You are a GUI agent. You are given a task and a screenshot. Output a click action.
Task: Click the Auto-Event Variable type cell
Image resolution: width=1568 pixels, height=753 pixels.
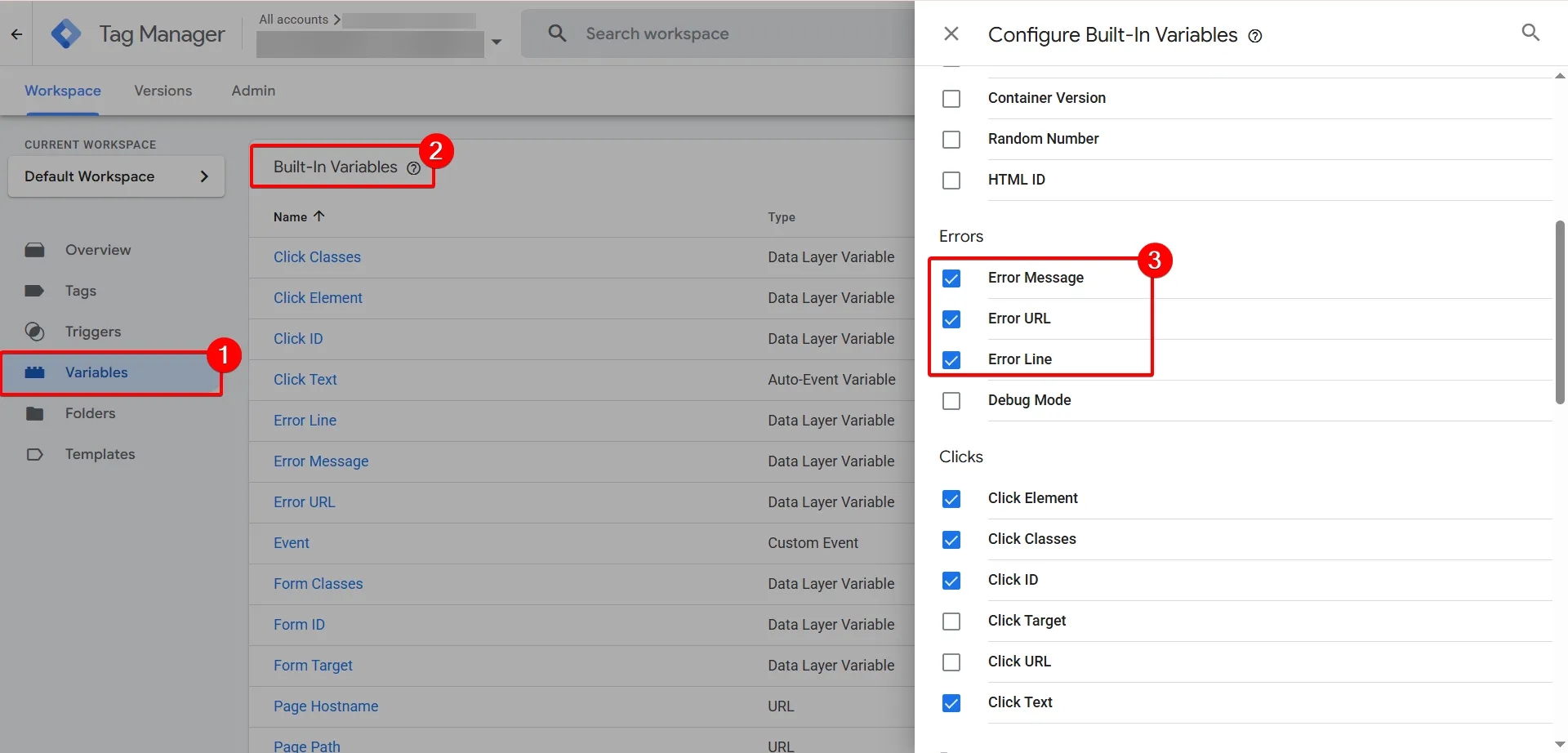click(x=831, y=380)
